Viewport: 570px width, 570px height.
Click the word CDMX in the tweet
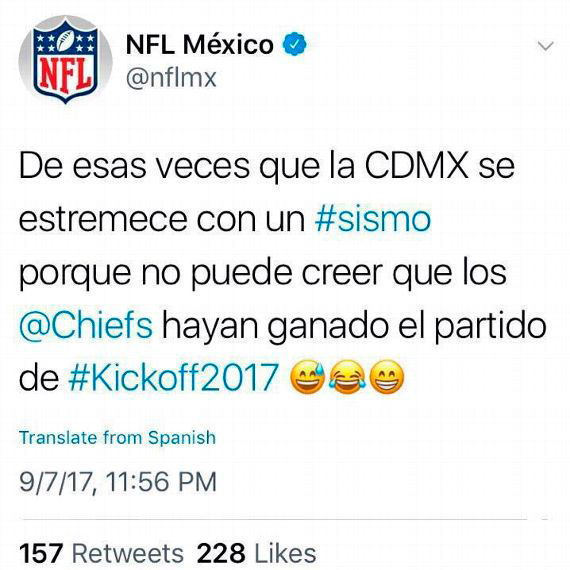[416, 166]
